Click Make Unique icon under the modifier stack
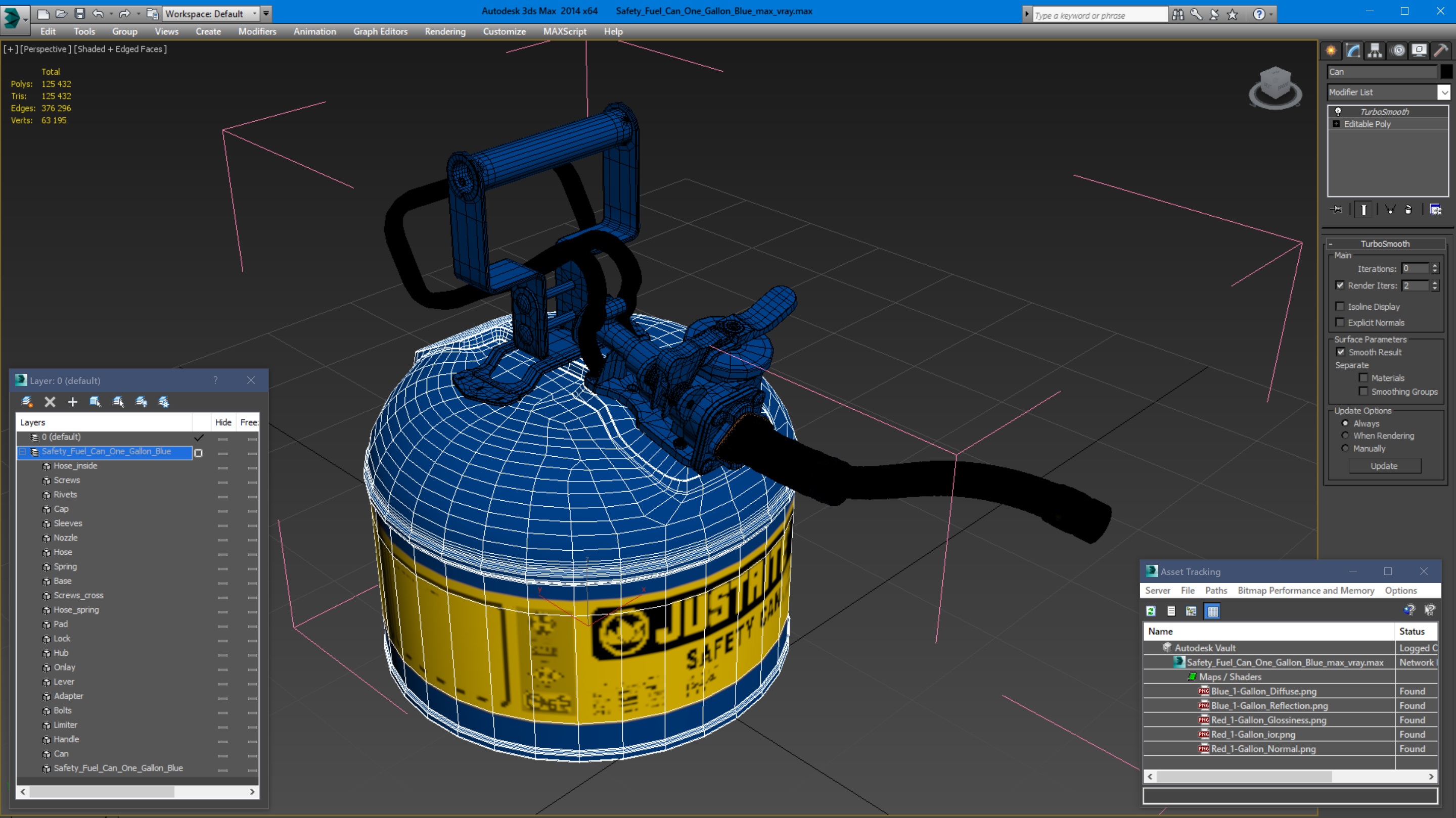The height and width of the screenshot is (818, 1456). point(1390,210)
